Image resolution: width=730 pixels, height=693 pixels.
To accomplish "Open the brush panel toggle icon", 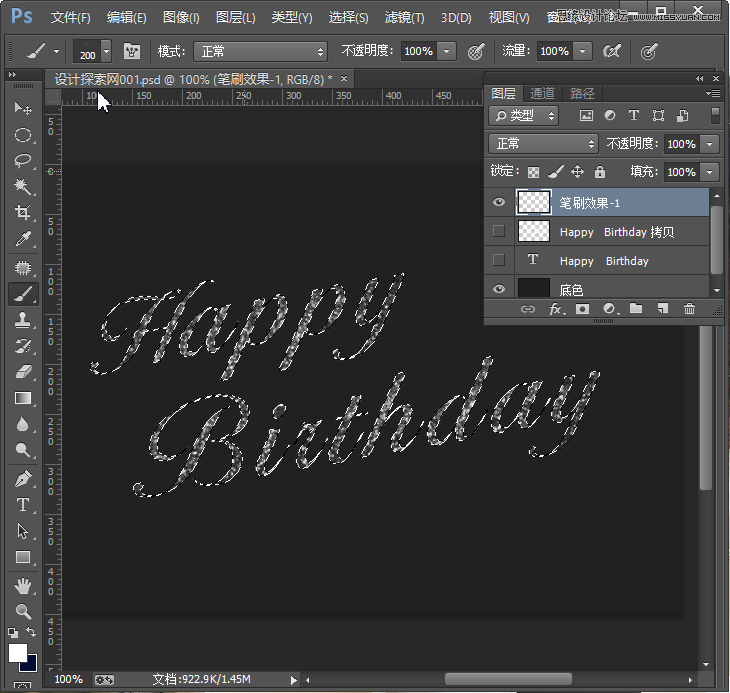I will pyautogui.click(x=132, y=51).
